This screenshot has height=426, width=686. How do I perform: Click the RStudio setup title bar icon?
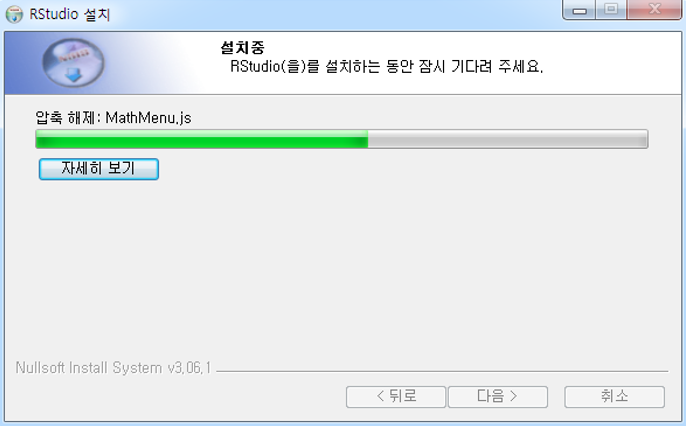click(x=14, y=14)
